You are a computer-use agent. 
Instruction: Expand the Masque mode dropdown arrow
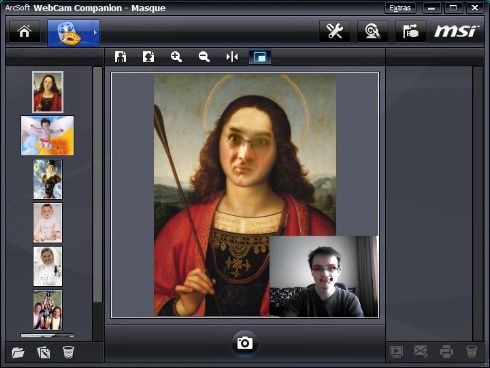click(x=95, y=32)
